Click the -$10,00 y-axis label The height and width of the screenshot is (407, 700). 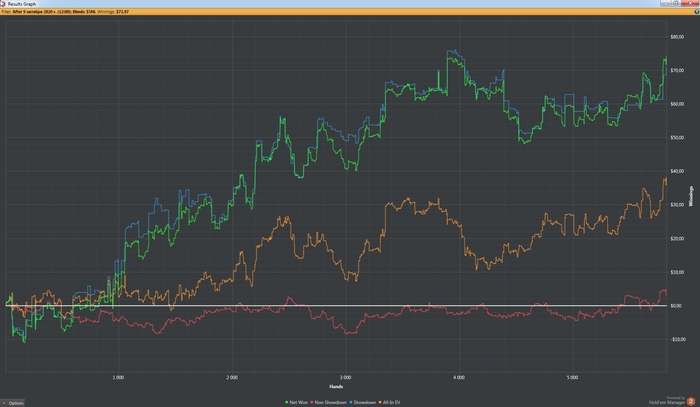(678, 340)
